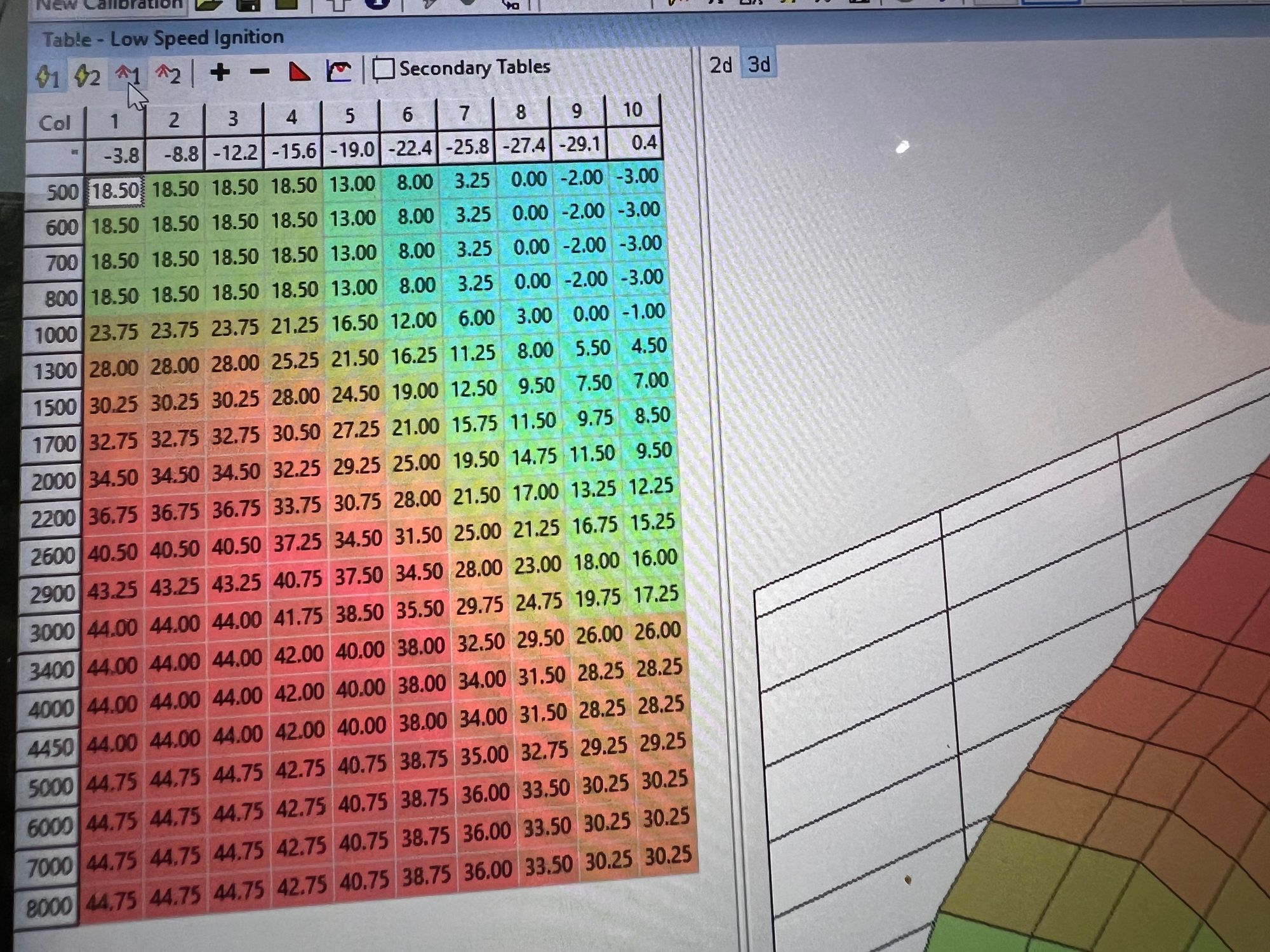Switch to the 3d graph view

759,65
